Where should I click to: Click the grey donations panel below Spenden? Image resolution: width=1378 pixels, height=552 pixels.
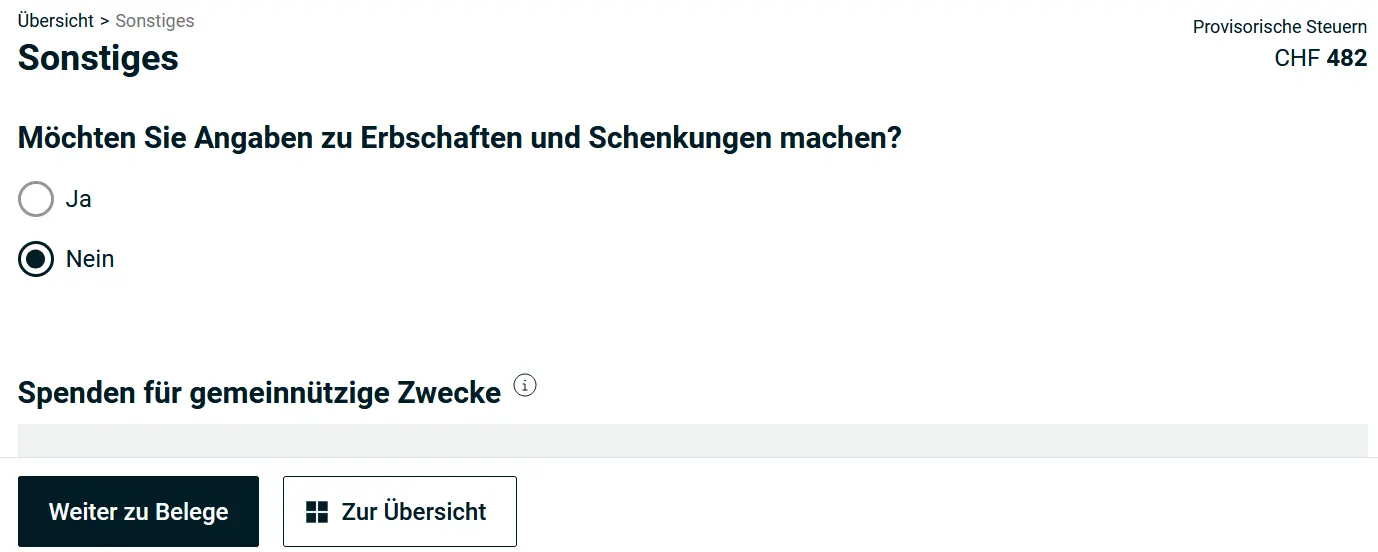coord(692,440)
